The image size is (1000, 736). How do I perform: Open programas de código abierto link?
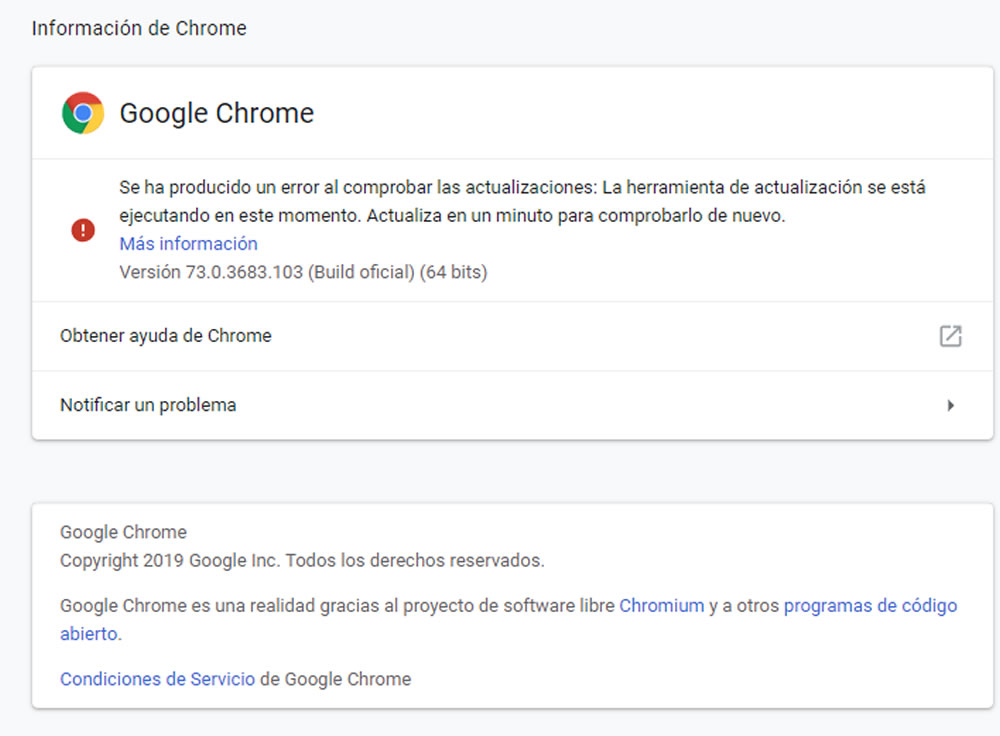click(x=870, y=606)
